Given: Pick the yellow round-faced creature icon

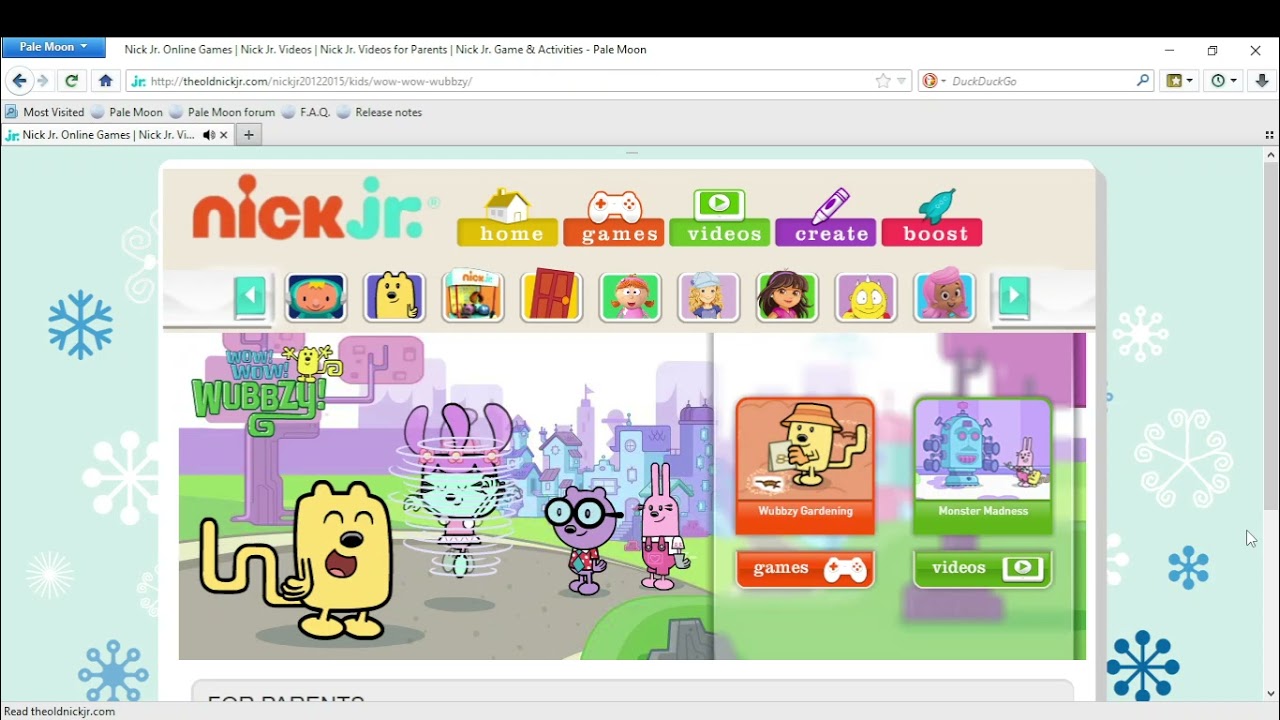Looking at the screenshot, I should tap(866, 297).
